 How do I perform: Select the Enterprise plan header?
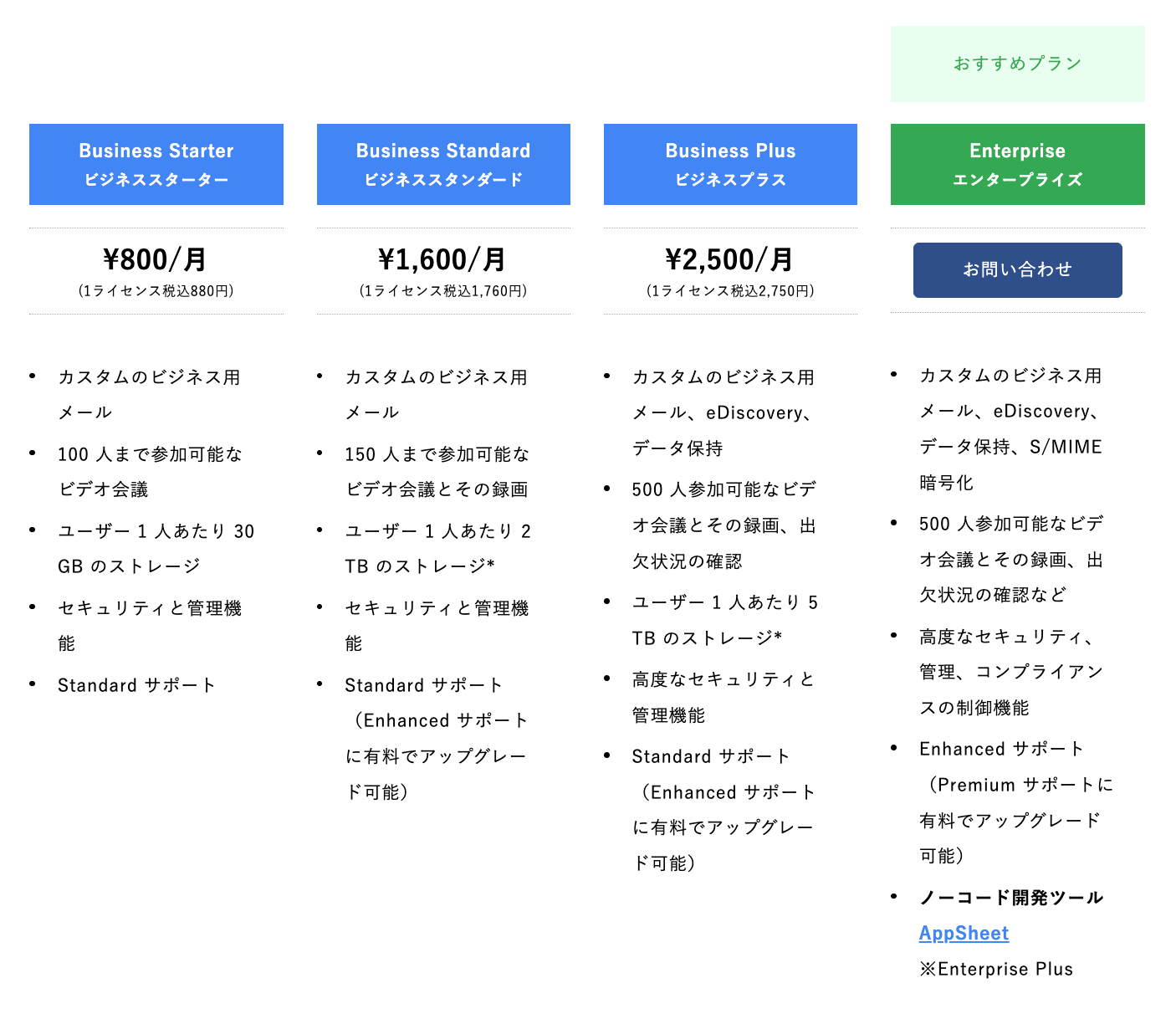point(1018,164)
